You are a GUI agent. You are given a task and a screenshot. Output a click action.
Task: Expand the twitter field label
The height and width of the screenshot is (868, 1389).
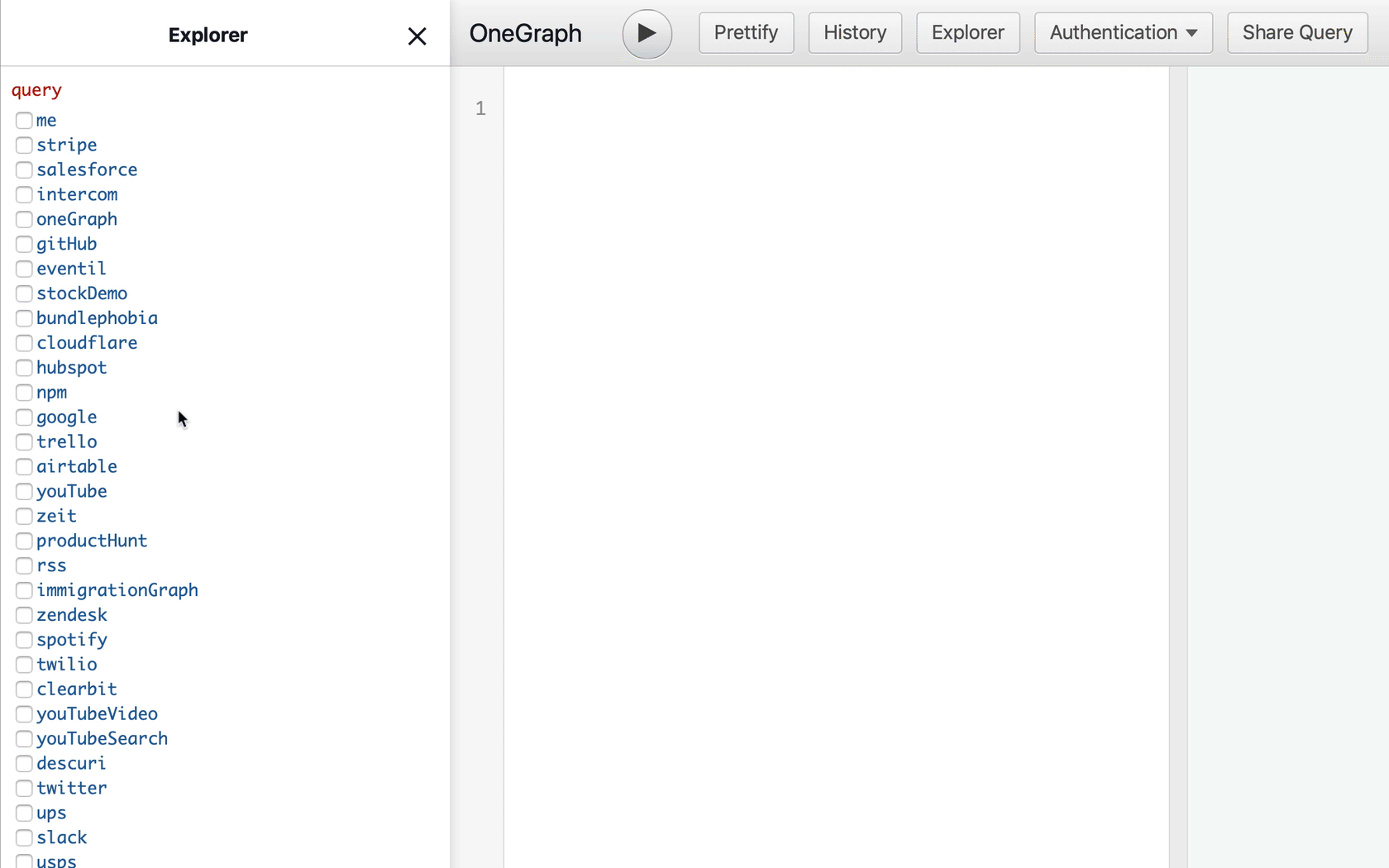click(x=72, y=789)
